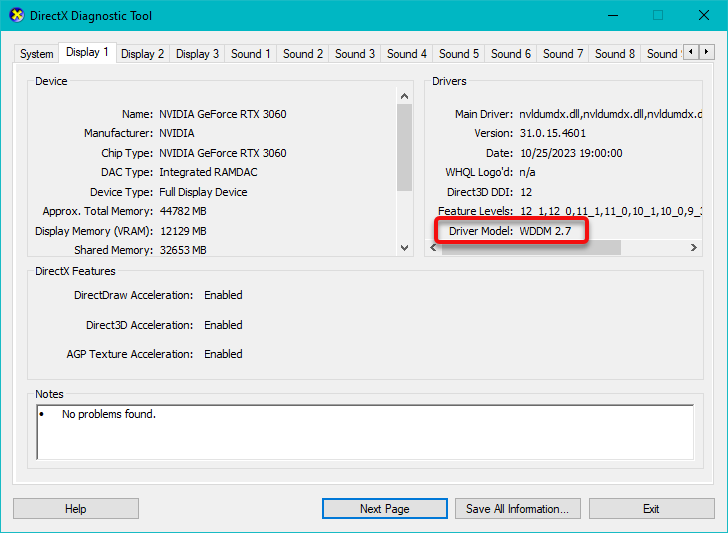Switch to the System tab
The height and width of the screenshot is (533, 728).
click(x=36, y=54)
